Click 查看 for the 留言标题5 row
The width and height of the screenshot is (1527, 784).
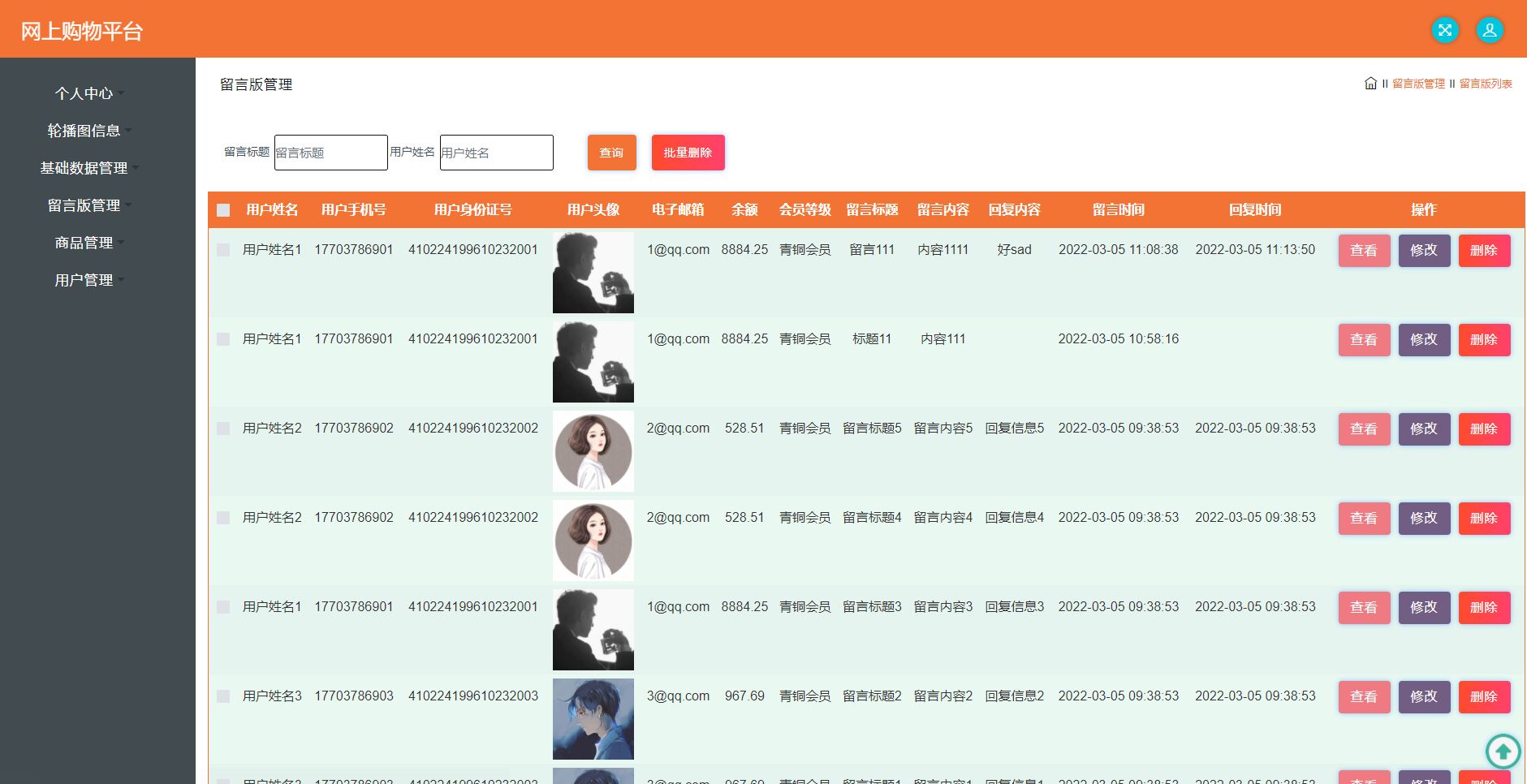pos(1364,429)
